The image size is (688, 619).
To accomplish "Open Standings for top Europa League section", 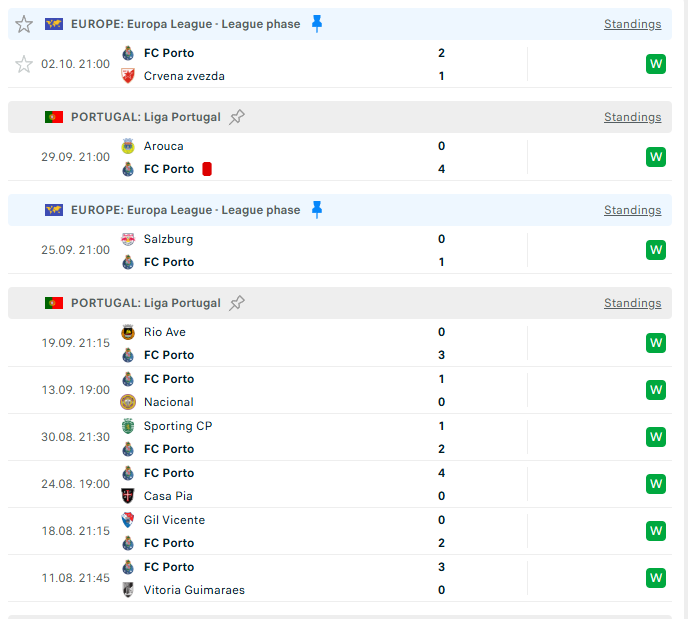I will [632, 24].
